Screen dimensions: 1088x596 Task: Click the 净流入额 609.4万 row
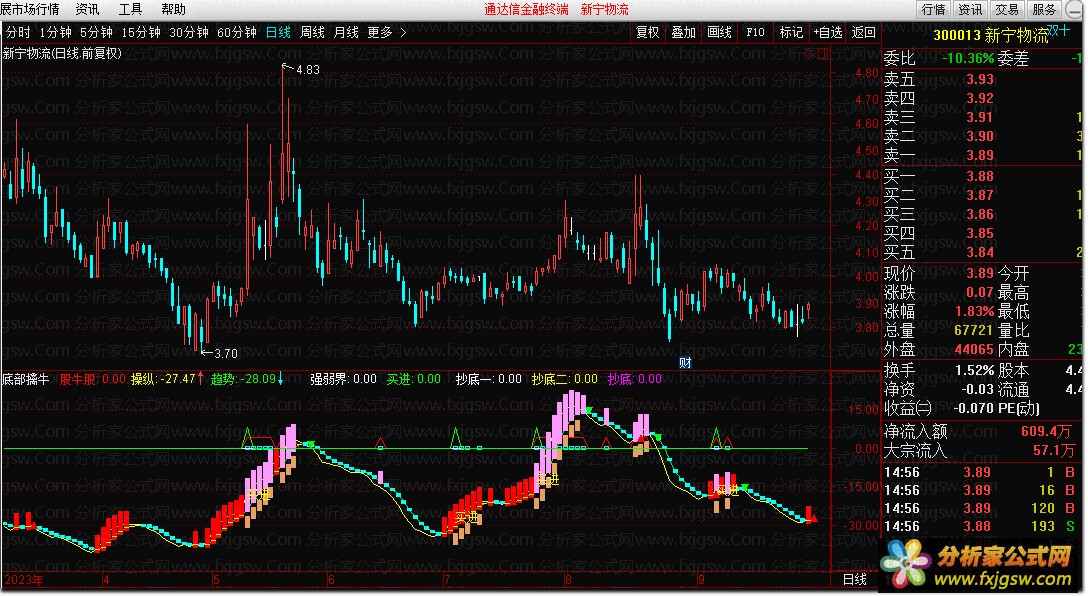[981, 432]
